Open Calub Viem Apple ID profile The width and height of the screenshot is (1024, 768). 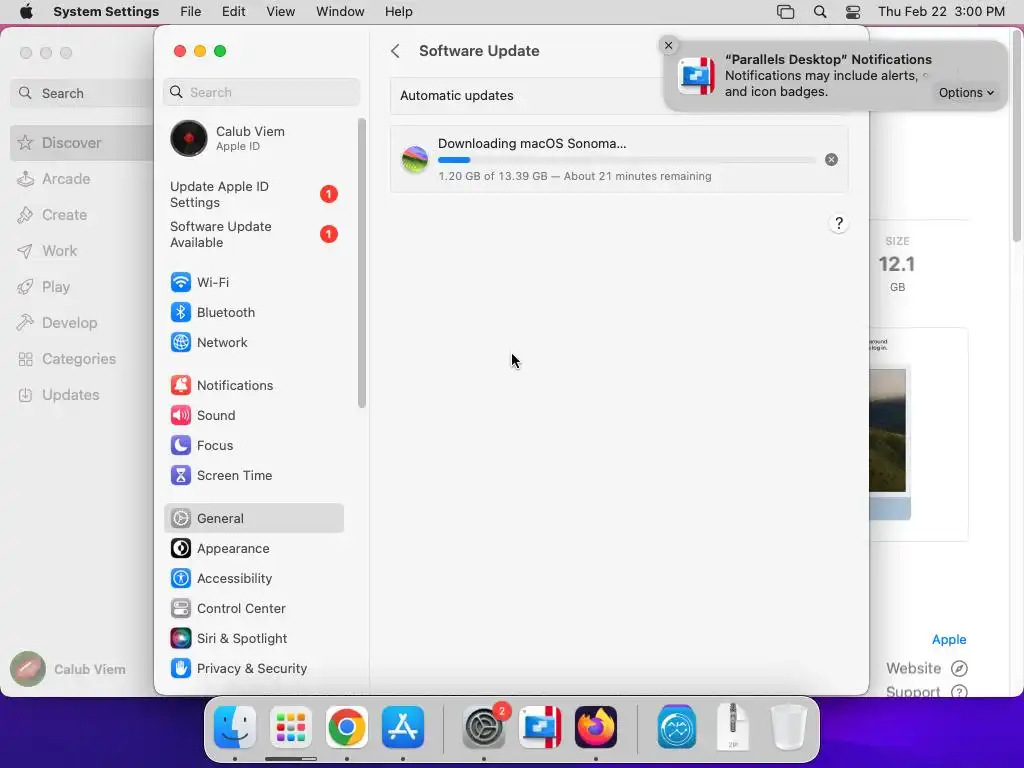tap(253, 138)
